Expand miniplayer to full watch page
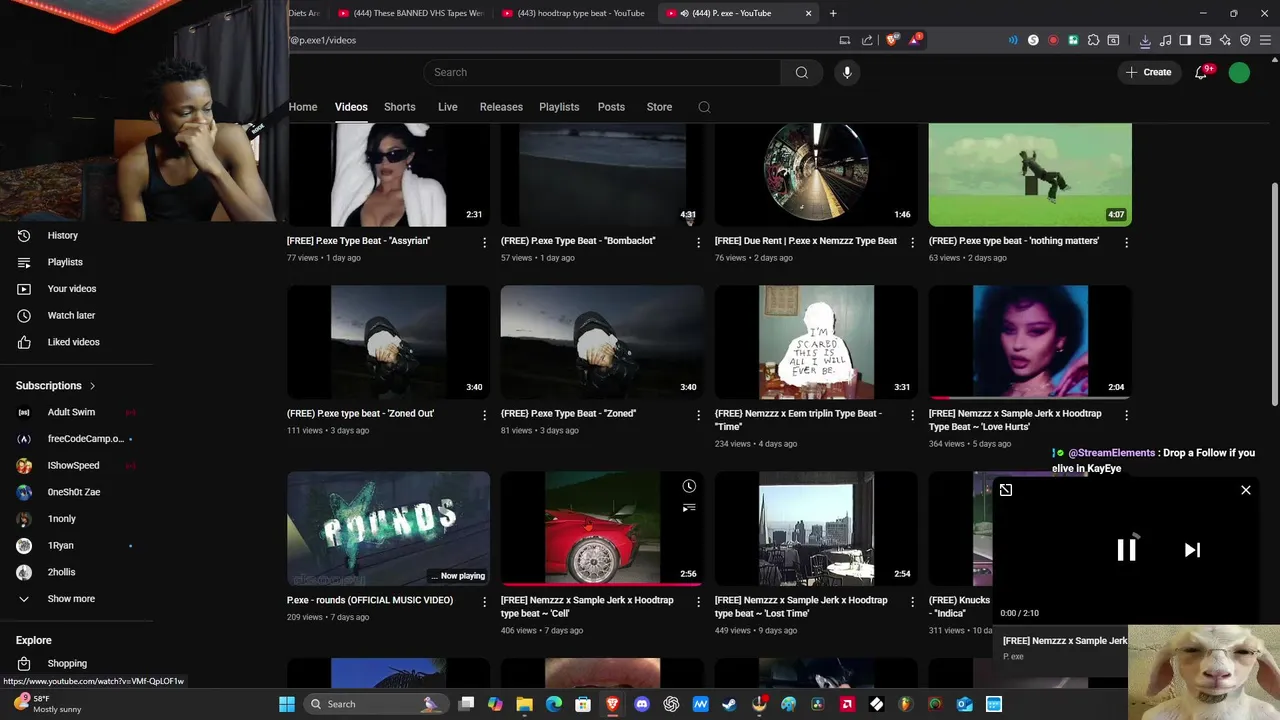The height and width of the screenshot is (720, 1280). 1006,490
